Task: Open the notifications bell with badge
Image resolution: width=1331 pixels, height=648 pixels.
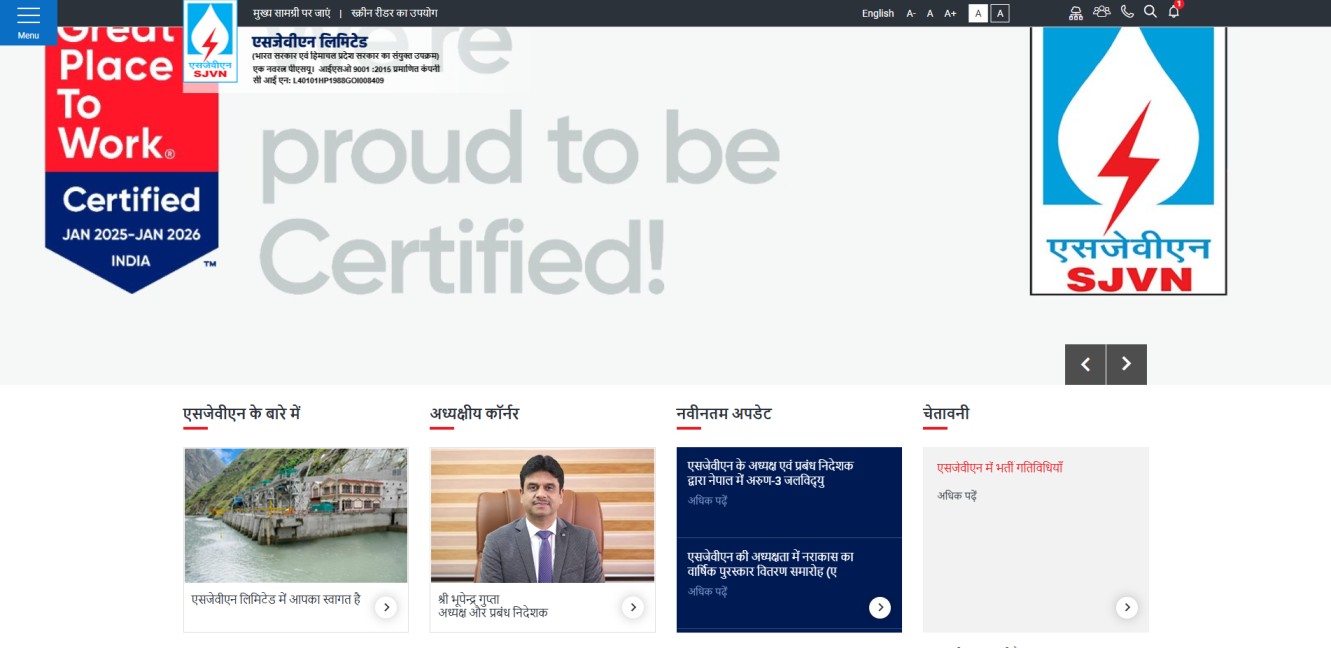Action: click(1174, 13)
